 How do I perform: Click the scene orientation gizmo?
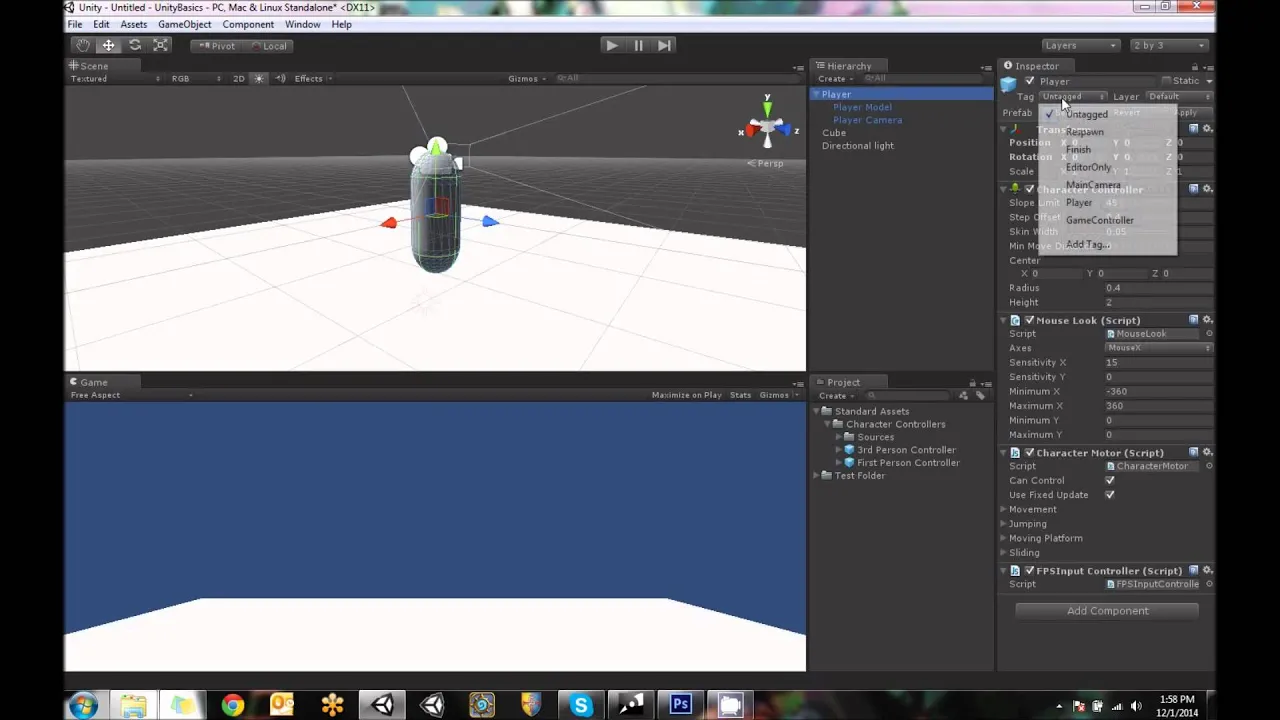tap(767, 128)
